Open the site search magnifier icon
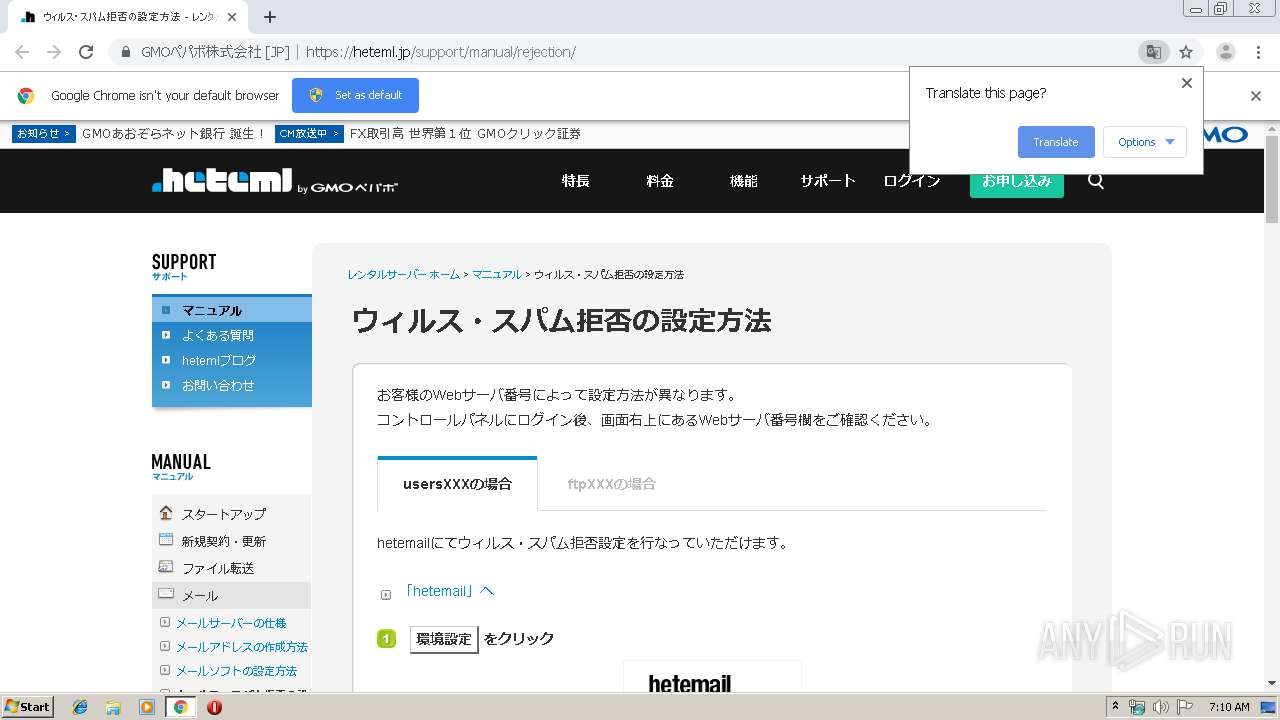 pyautogui.click(x=1096, y=181)
